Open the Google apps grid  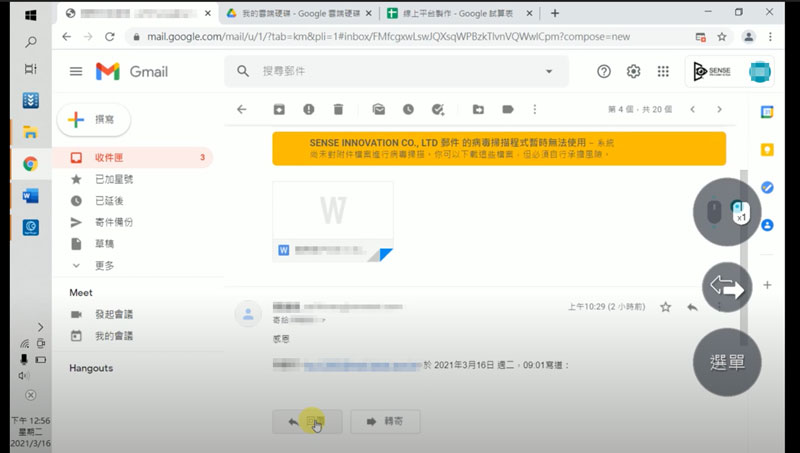coord(663,71)
